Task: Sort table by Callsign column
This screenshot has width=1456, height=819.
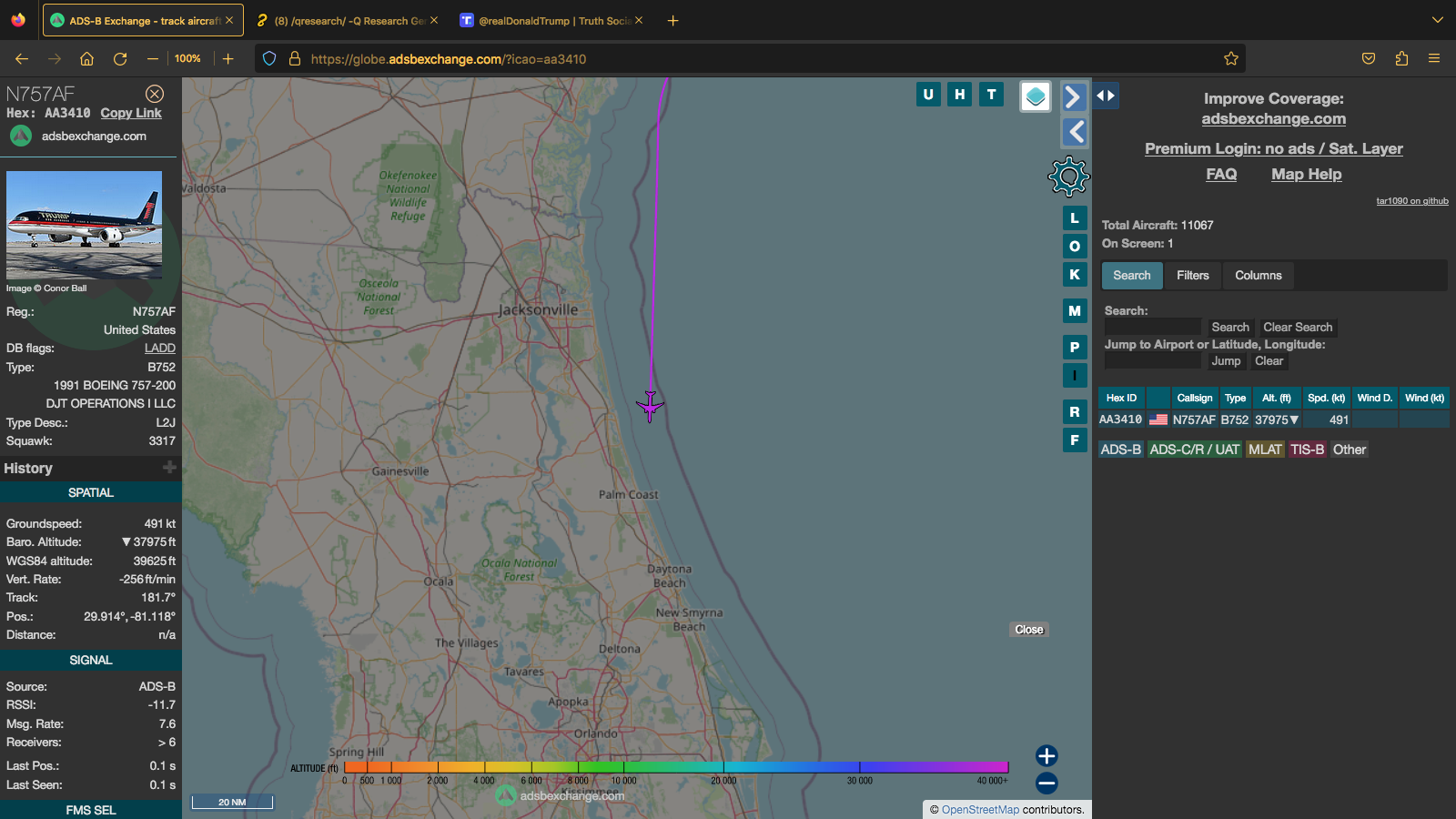Action: pyautogui.click(x=1194, y=398)
